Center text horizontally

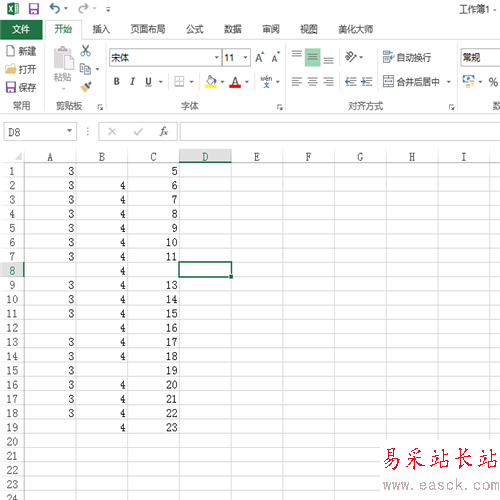(x=313, y=82)
